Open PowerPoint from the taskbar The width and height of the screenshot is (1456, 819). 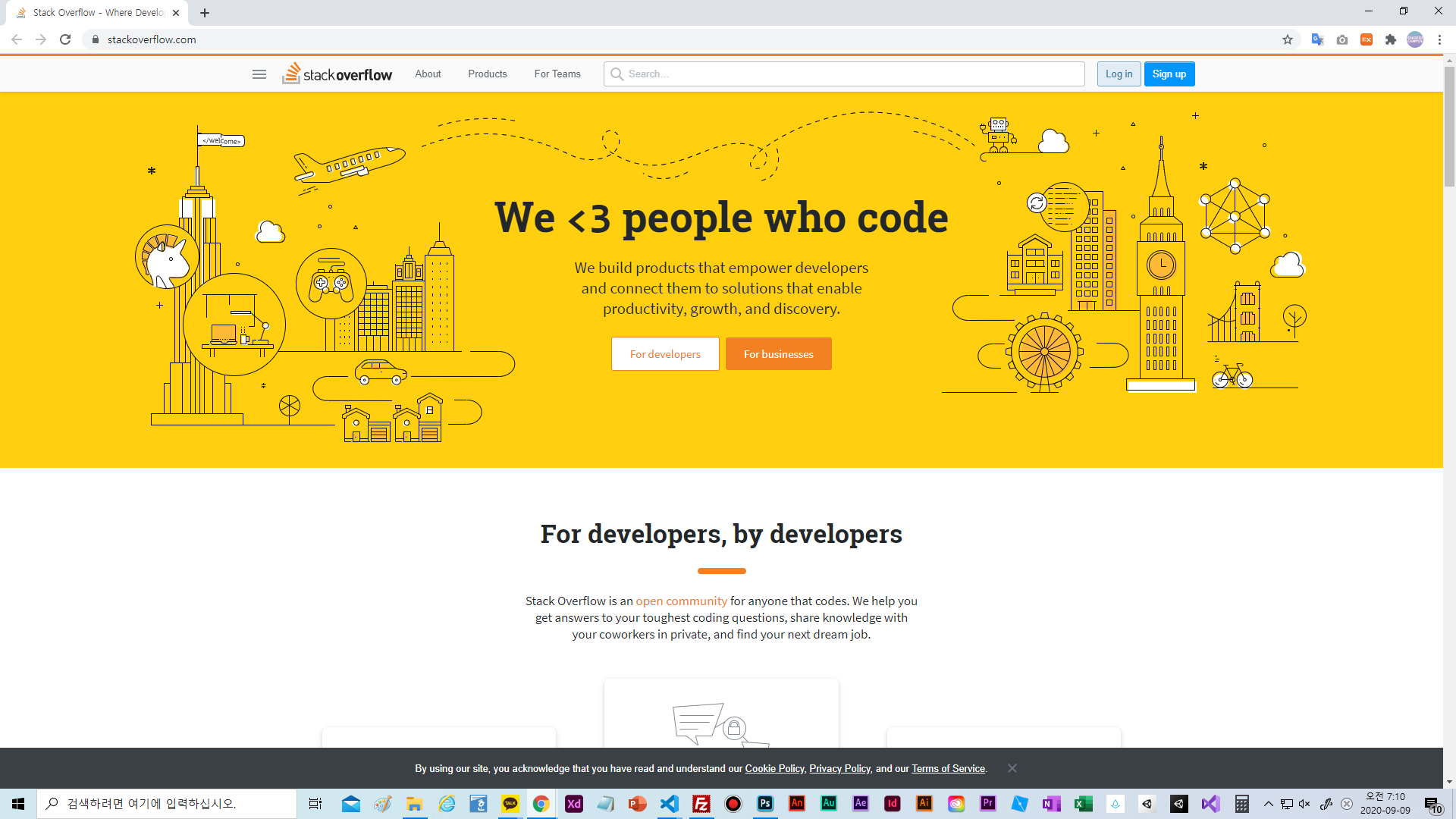638,804
